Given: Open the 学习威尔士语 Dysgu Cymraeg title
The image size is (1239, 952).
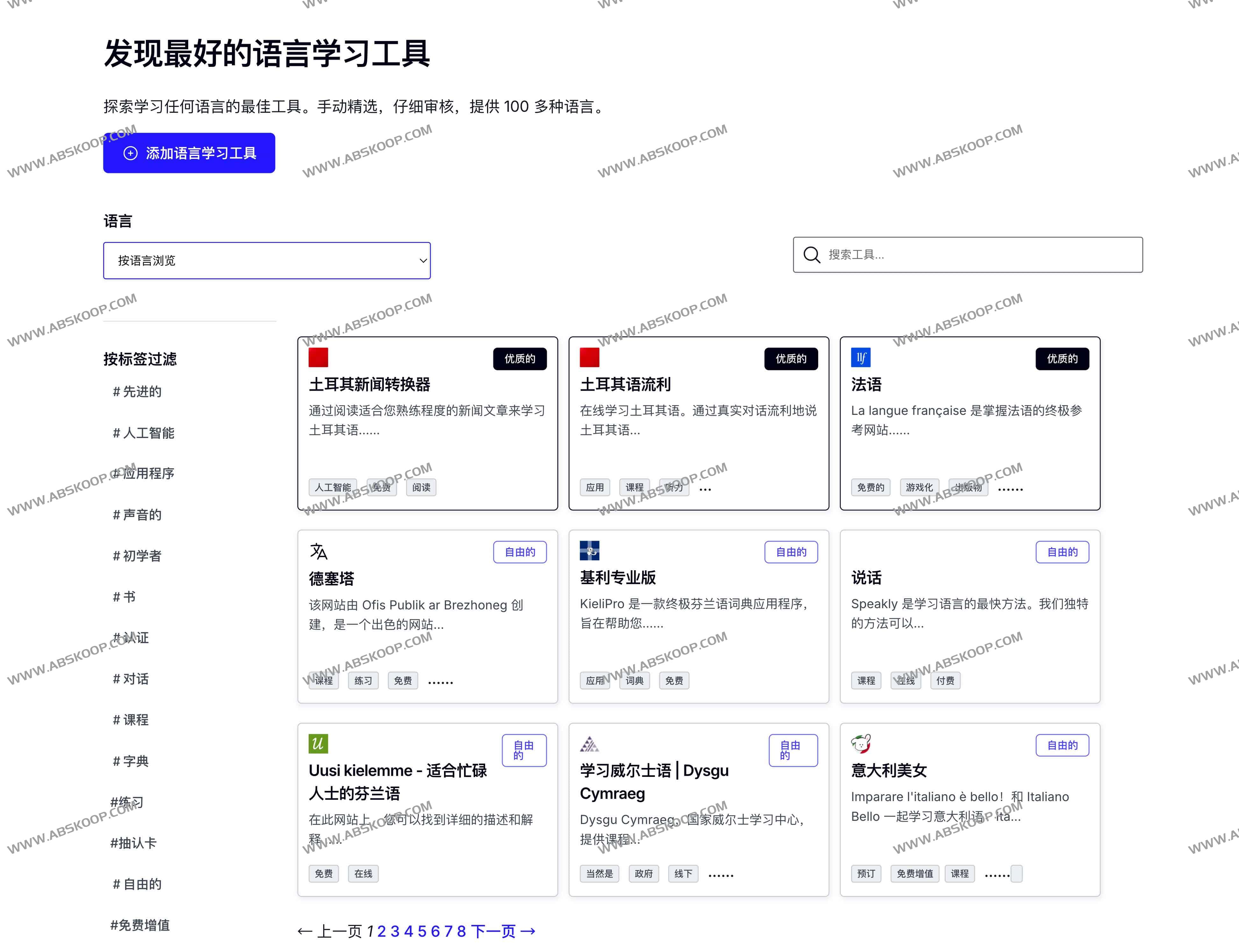Looking at the screenshot, I should [x=654, y=782].
